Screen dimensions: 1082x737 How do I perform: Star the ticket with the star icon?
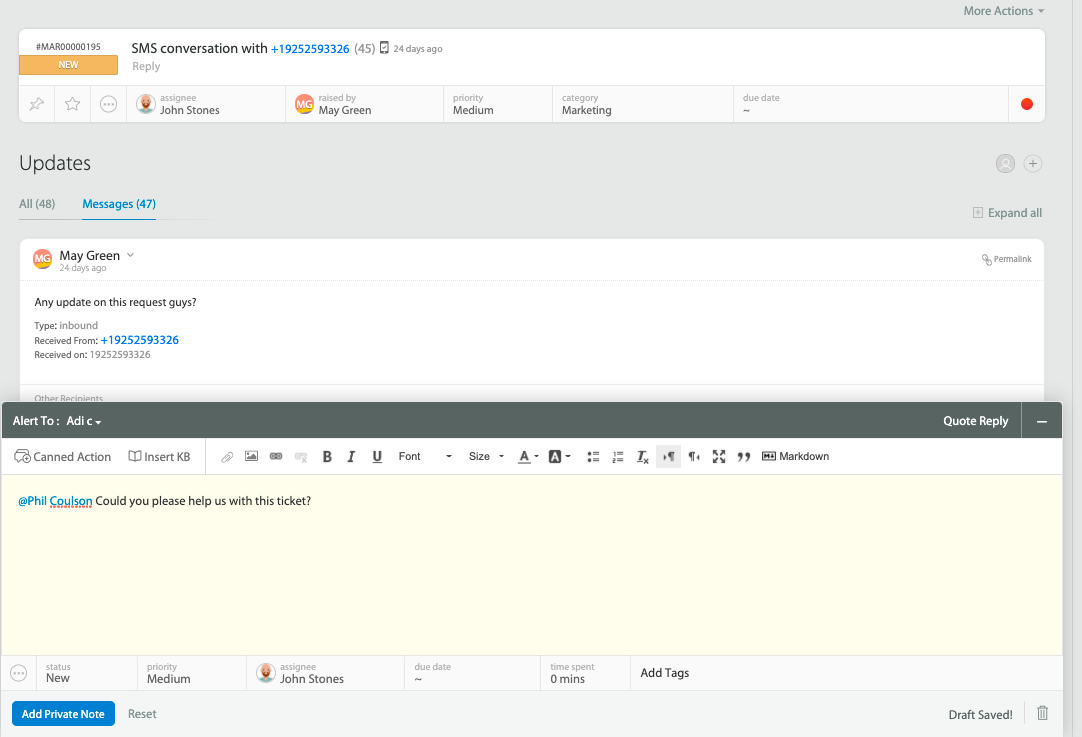tap(71, 103)
